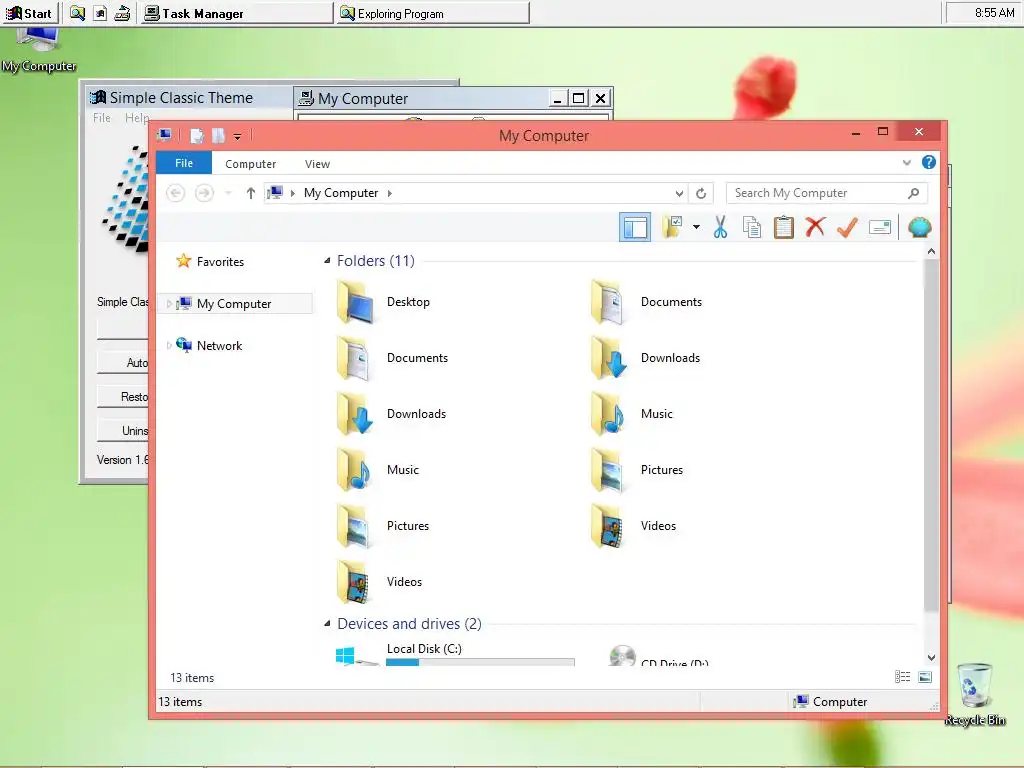Viewport: 1024px width, 768px height.
Task: Click the Refresh button in address bar
Action: pyautogui.click(x=701, y=193)
